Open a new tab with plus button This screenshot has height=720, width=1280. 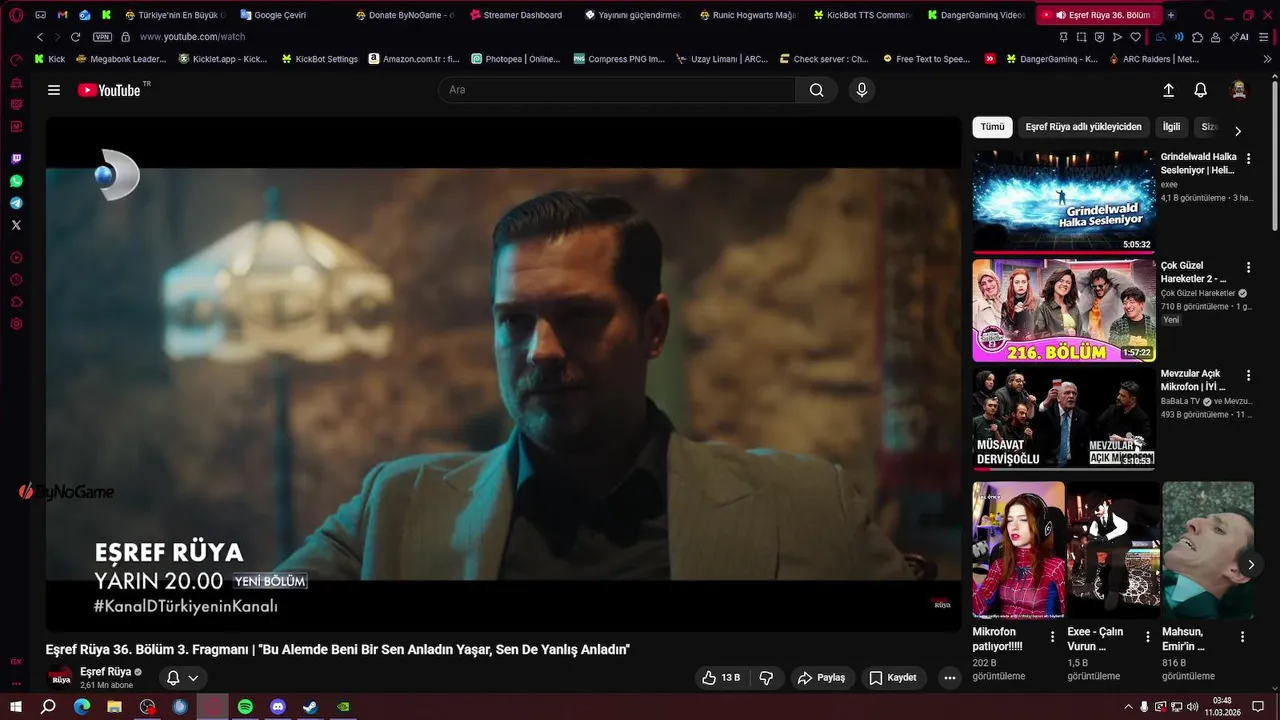(x=1171, y=15)
